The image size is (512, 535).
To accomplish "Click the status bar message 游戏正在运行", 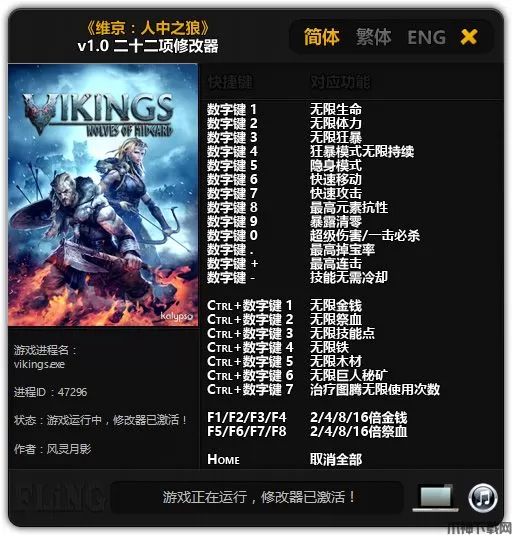I will point(257,497).
